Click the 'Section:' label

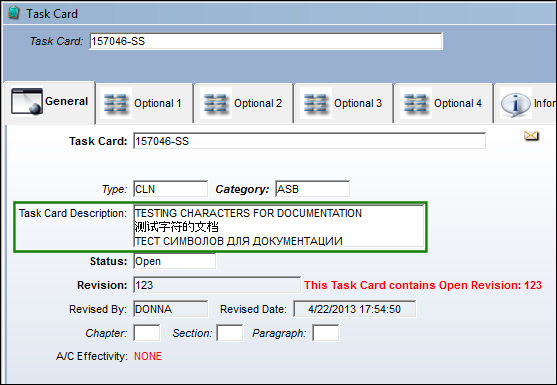coord(192,333)
